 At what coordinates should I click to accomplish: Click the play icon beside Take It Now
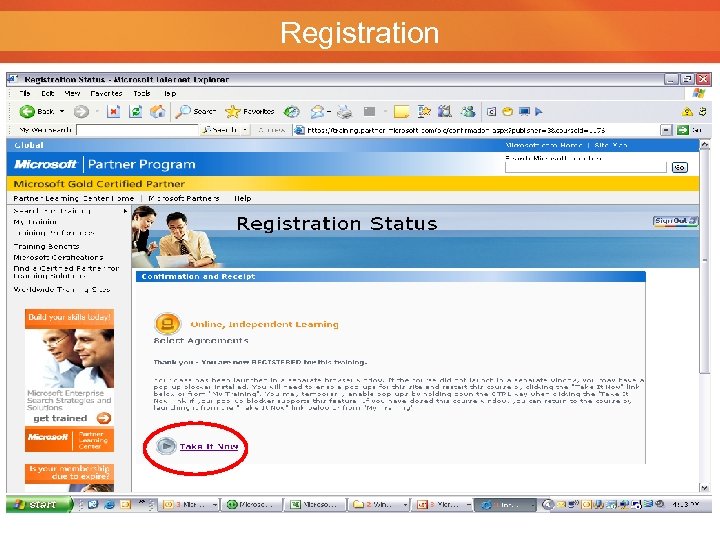166,445
